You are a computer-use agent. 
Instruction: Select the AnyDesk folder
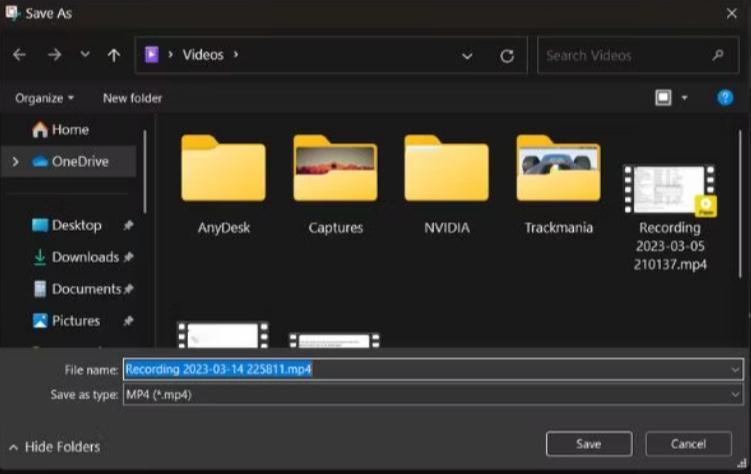(x=223, y=184)
